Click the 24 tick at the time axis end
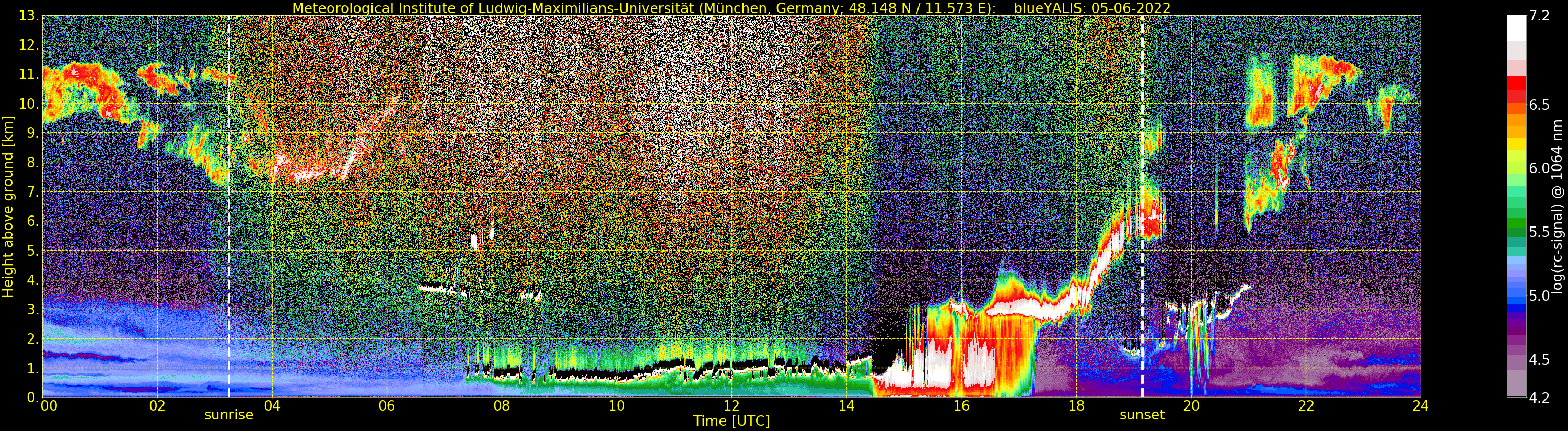This screenshot has height=431, width=1568. click(x=1420, y=406)
